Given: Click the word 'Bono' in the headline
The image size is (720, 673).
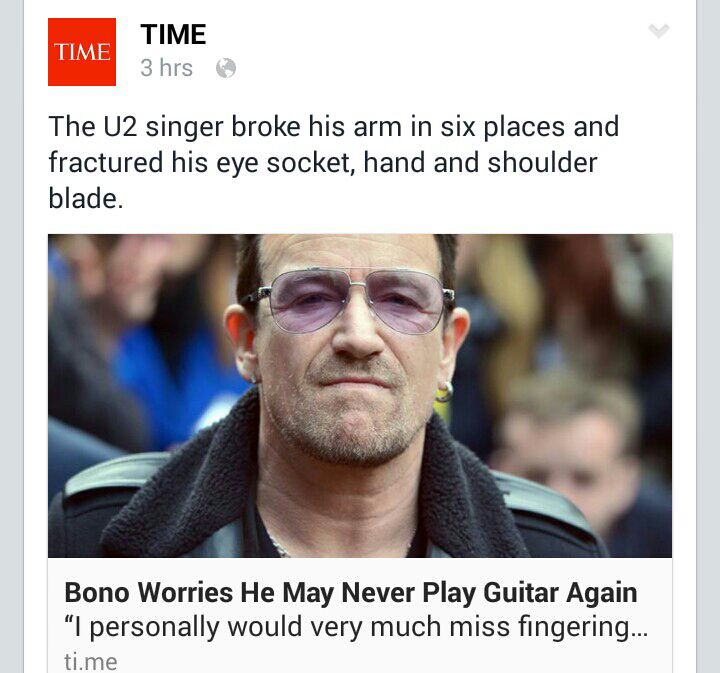Looking at the screenshot, I should tap(97, 592).
